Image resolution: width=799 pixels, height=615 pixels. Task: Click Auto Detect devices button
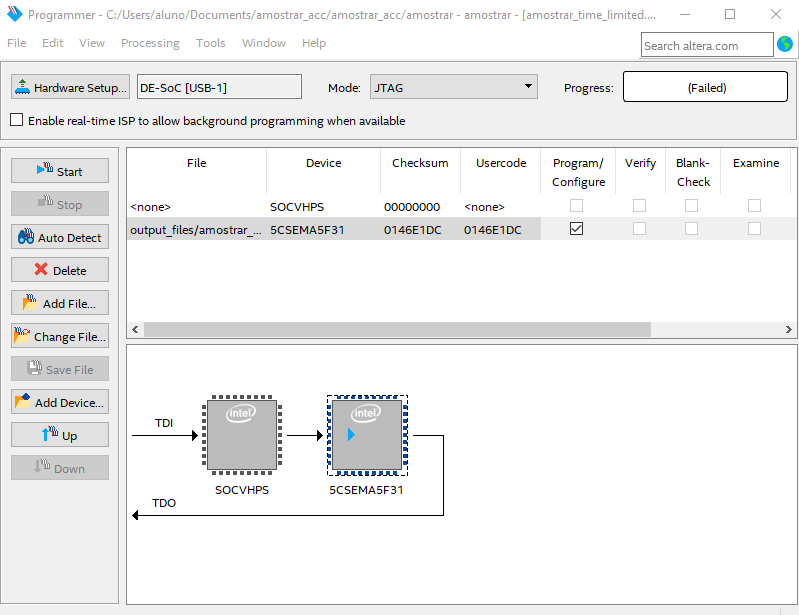pos(60,237)
